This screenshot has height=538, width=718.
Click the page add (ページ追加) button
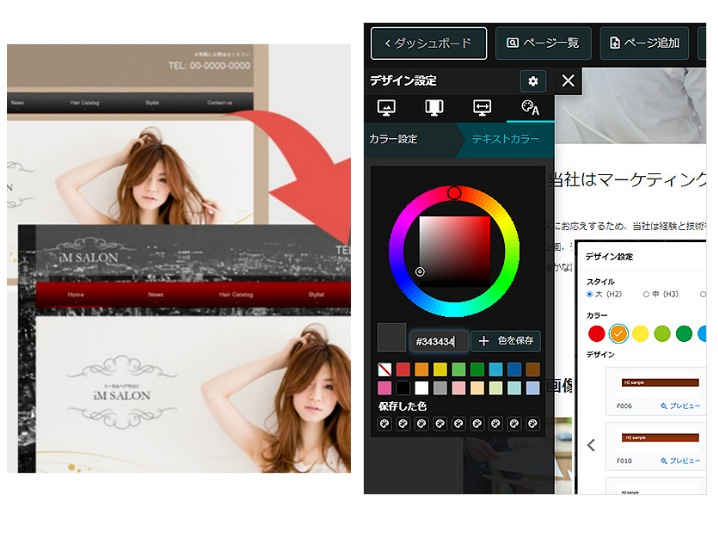pos(644,43)
